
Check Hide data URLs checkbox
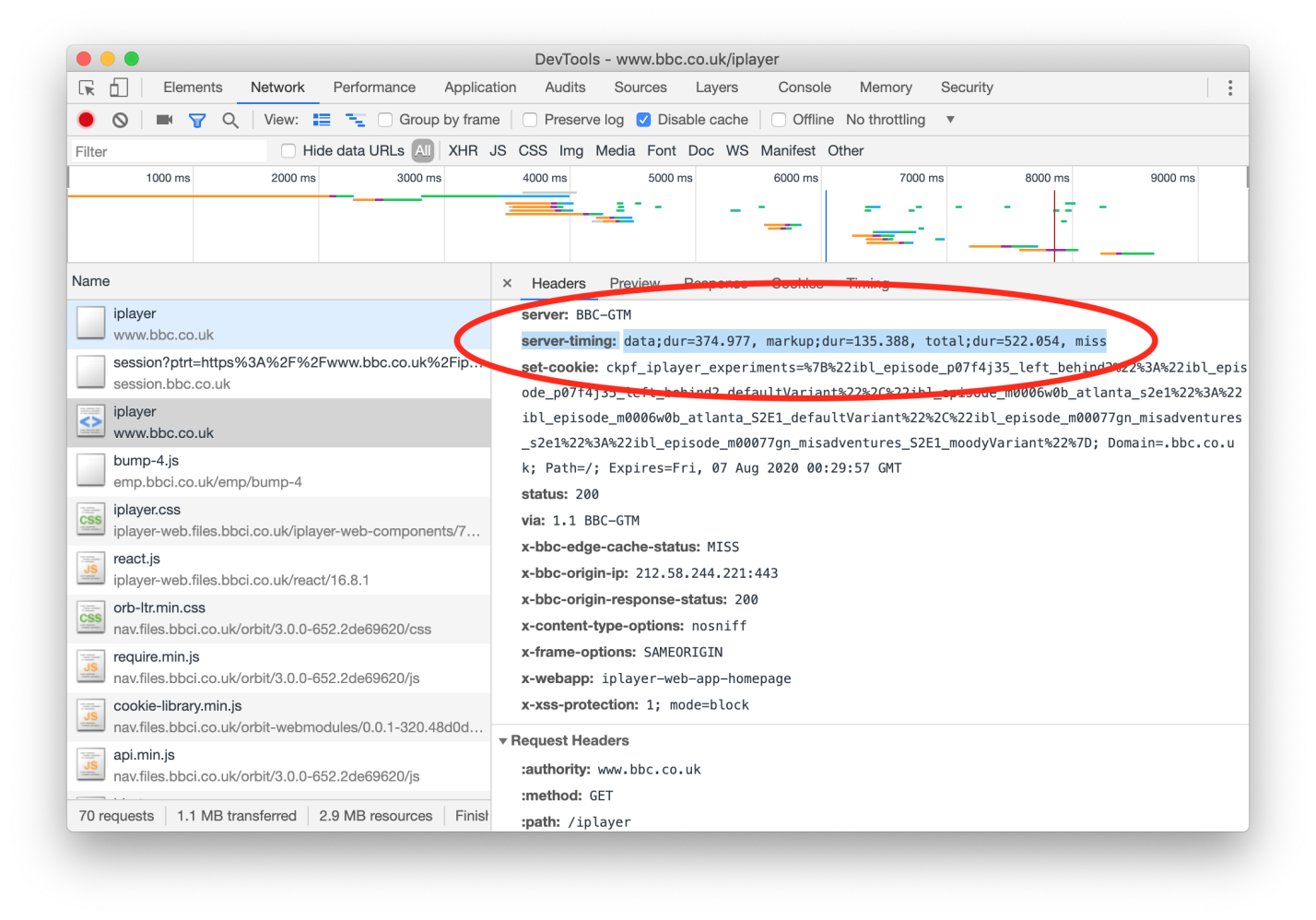coord(288,151)
